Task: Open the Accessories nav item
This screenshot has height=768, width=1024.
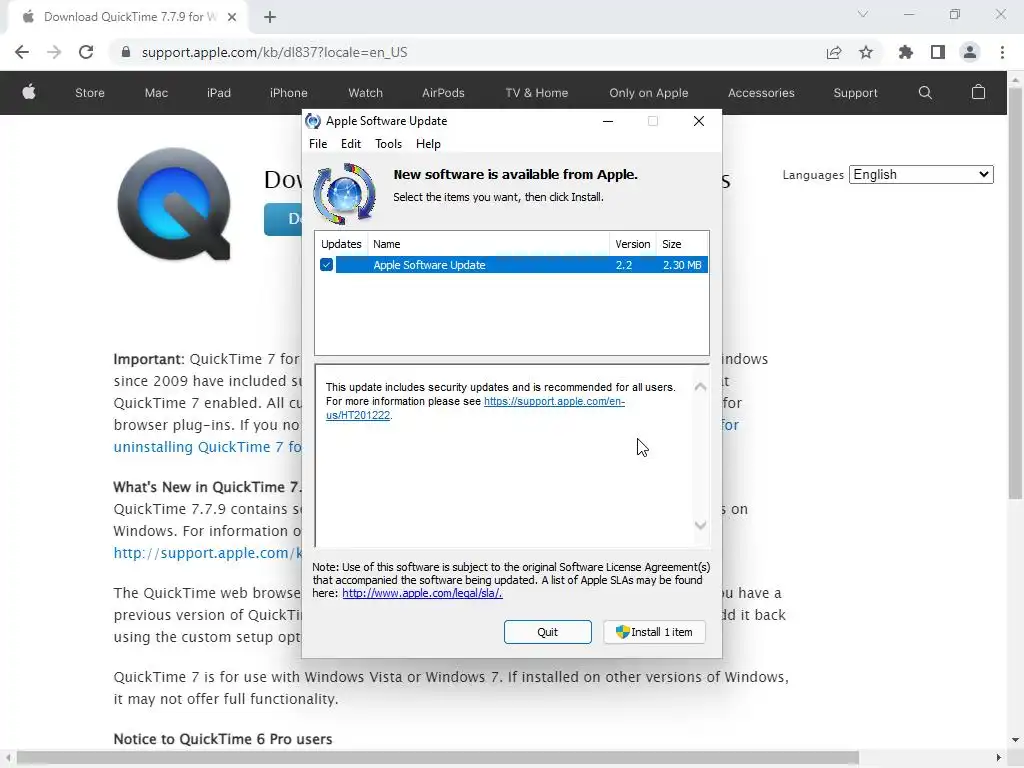Action: click(761, 93)
